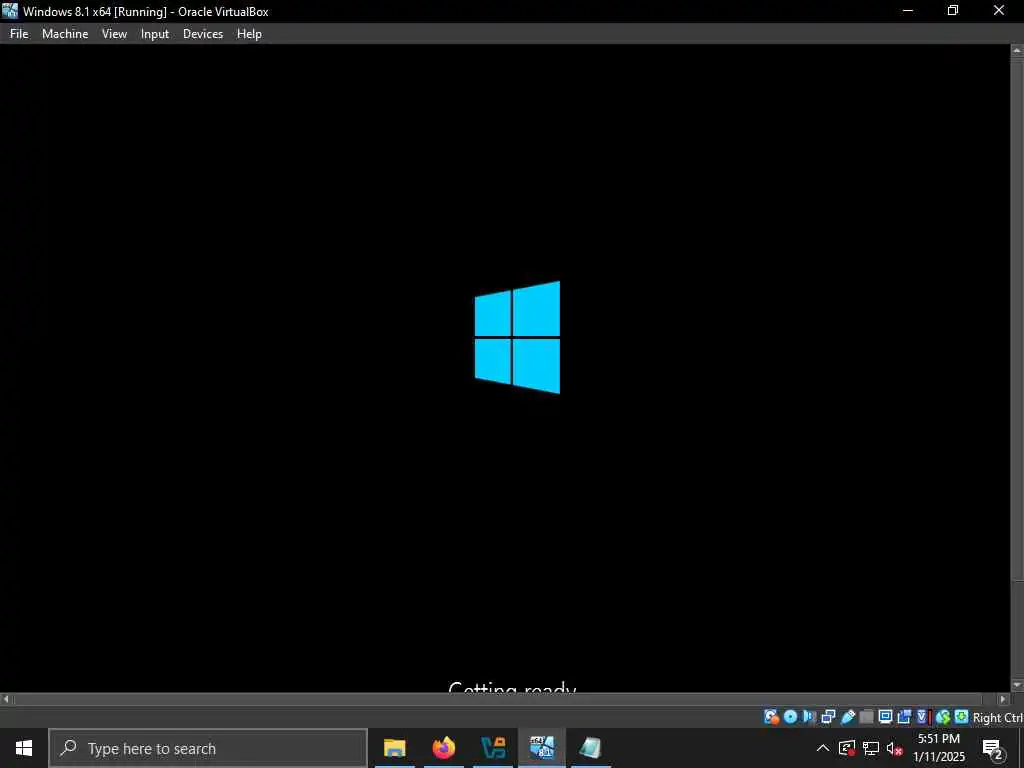This screenshot has height=768, width=1024.
Task: Open the View menu
Action: pyautogui.click(x=114, y=34)
